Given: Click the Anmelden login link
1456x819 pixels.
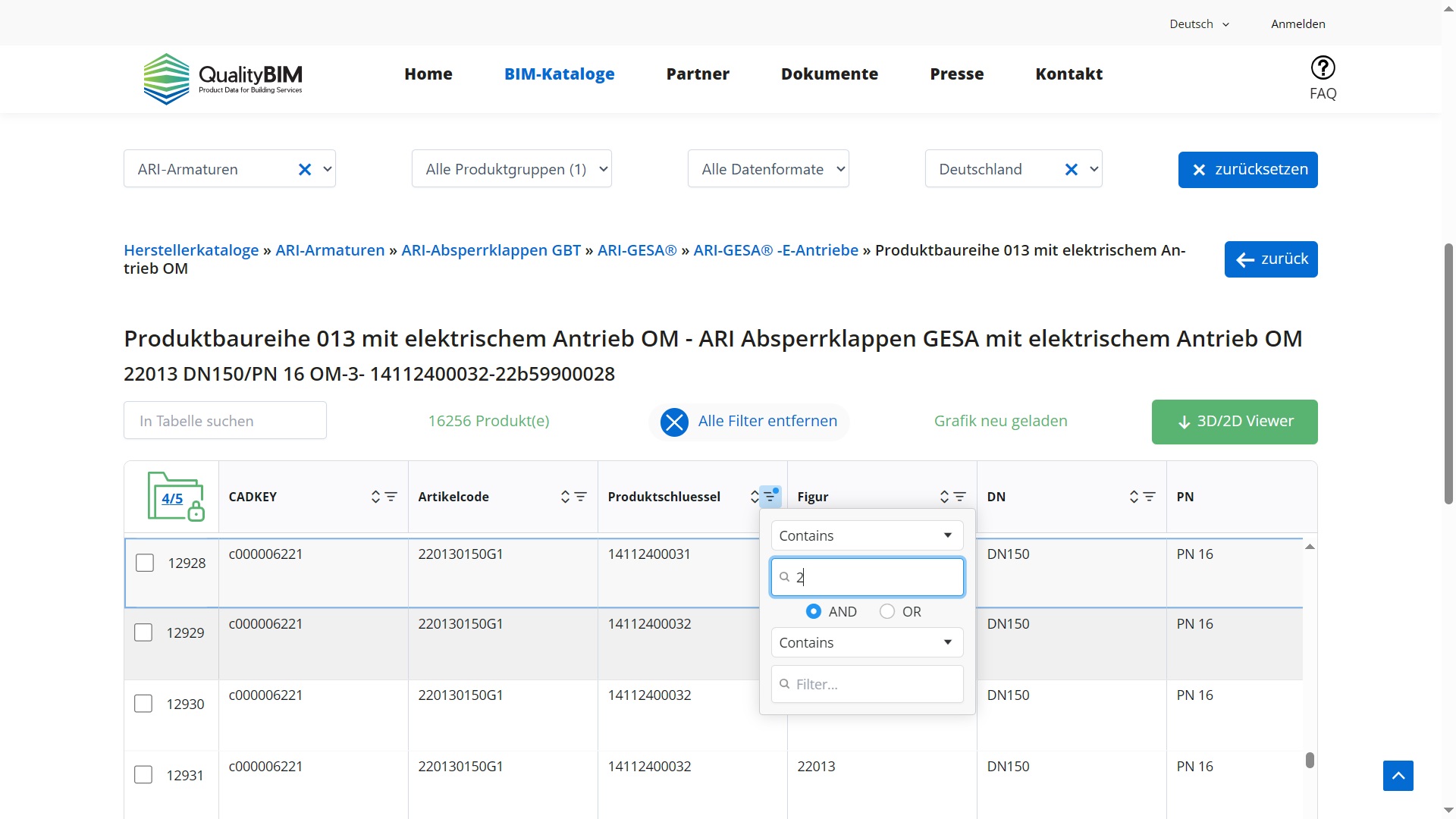Looking at the screenshot, I should click(1298, 24).
